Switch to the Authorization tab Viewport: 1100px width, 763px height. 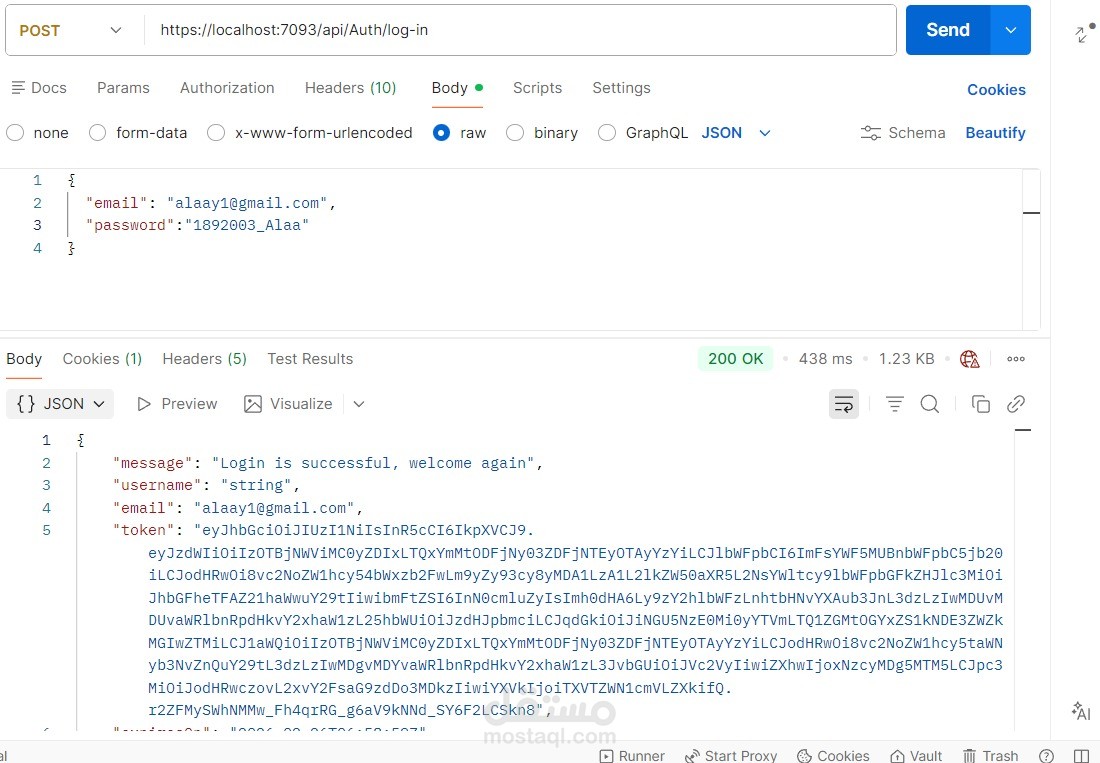tap(227, 88)
